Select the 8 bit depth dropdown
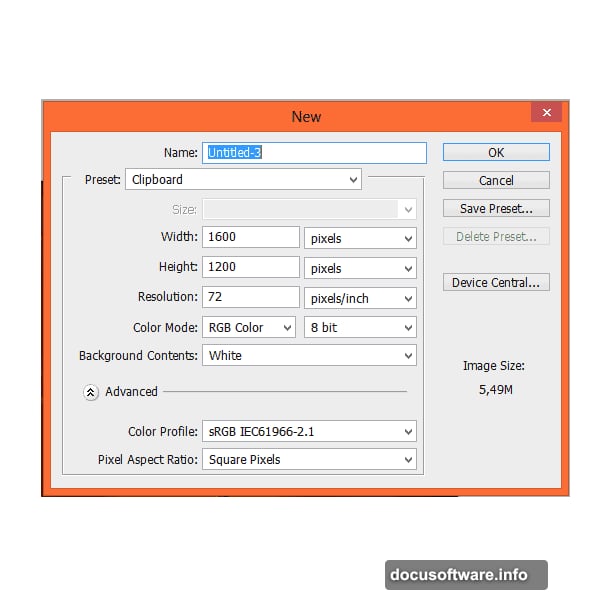The height and width of the screenshot is (600, 600). 360,328
